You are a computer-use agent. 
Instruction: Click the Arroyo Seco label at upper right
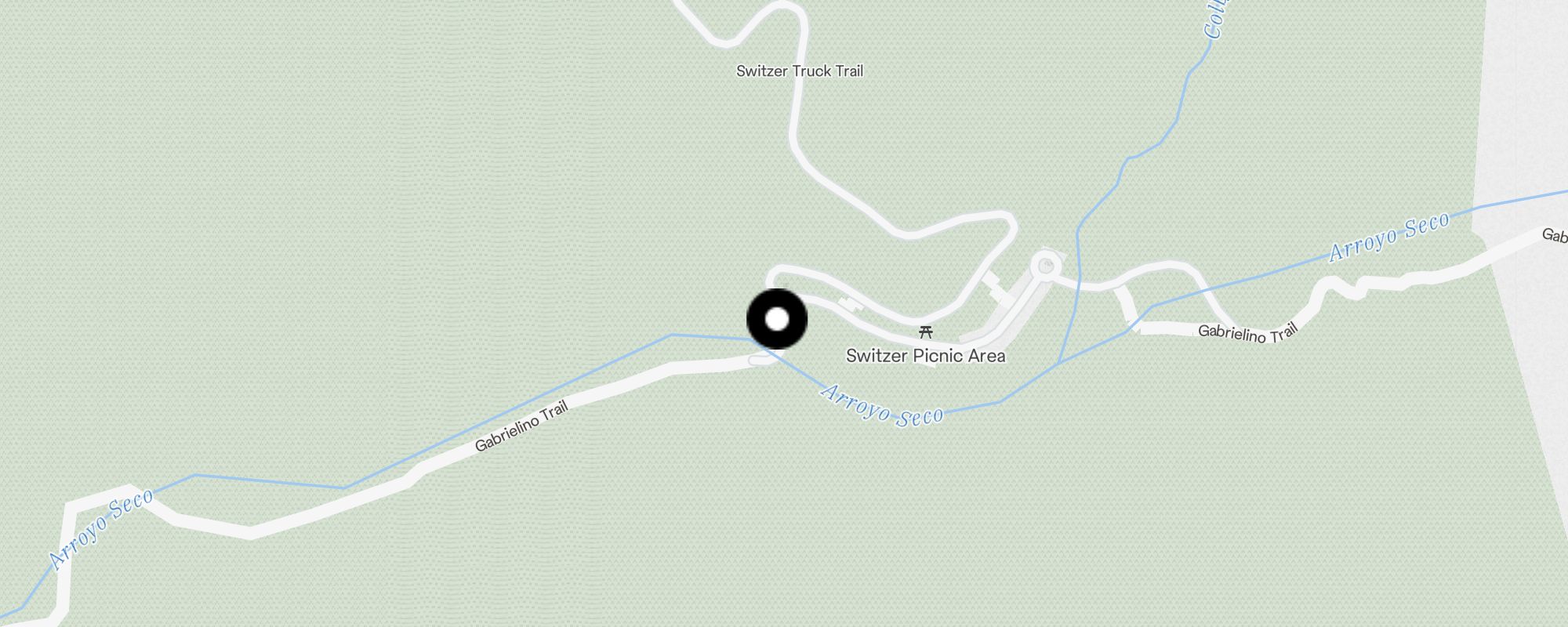pos(1389,237)
